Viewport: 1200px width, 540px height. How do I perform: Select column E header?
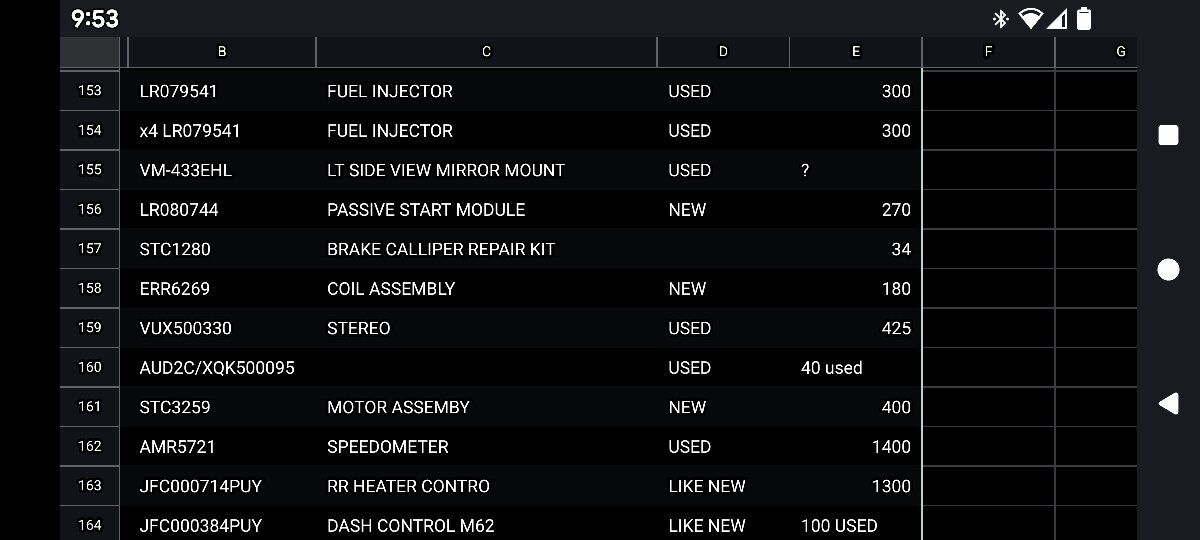pos(855,52)
